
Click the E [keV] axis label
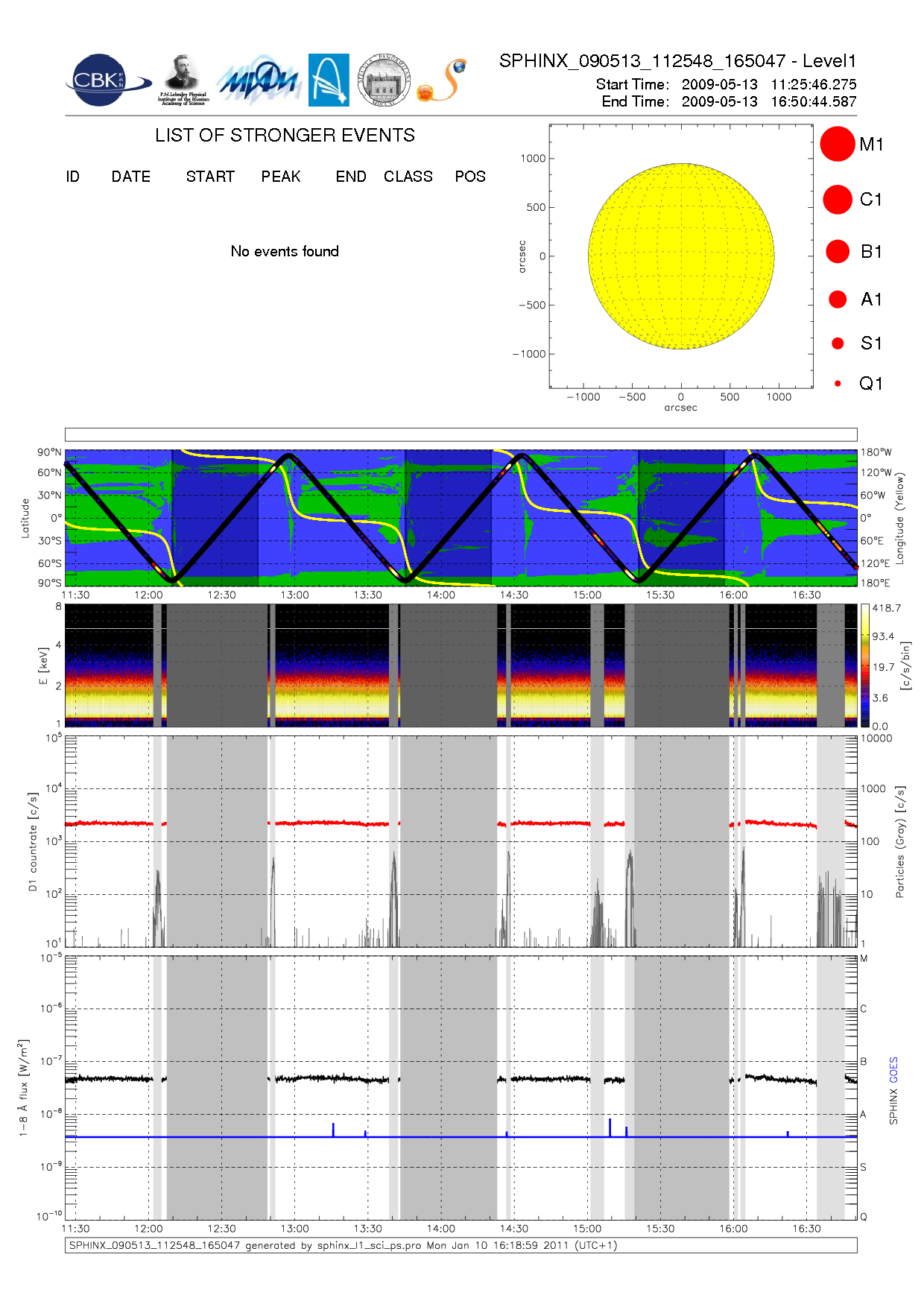click(42, 665)
